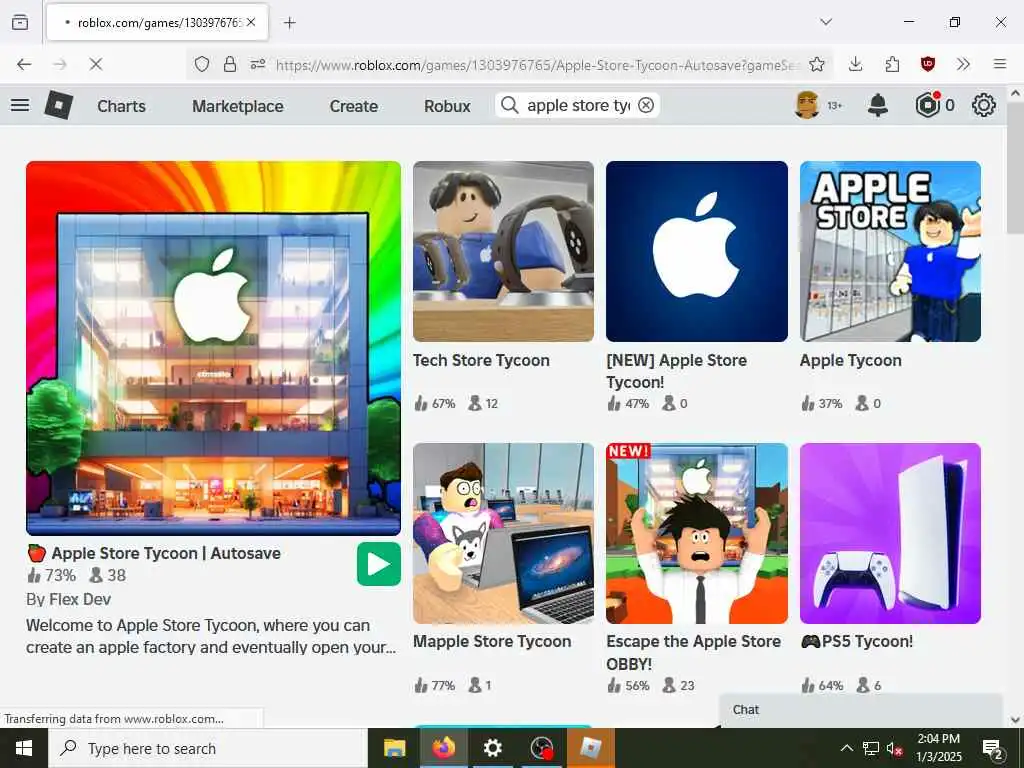Open the extensions puzzle icon
The width and height of the screenshot is (1024, 768).
pos(892,64)
